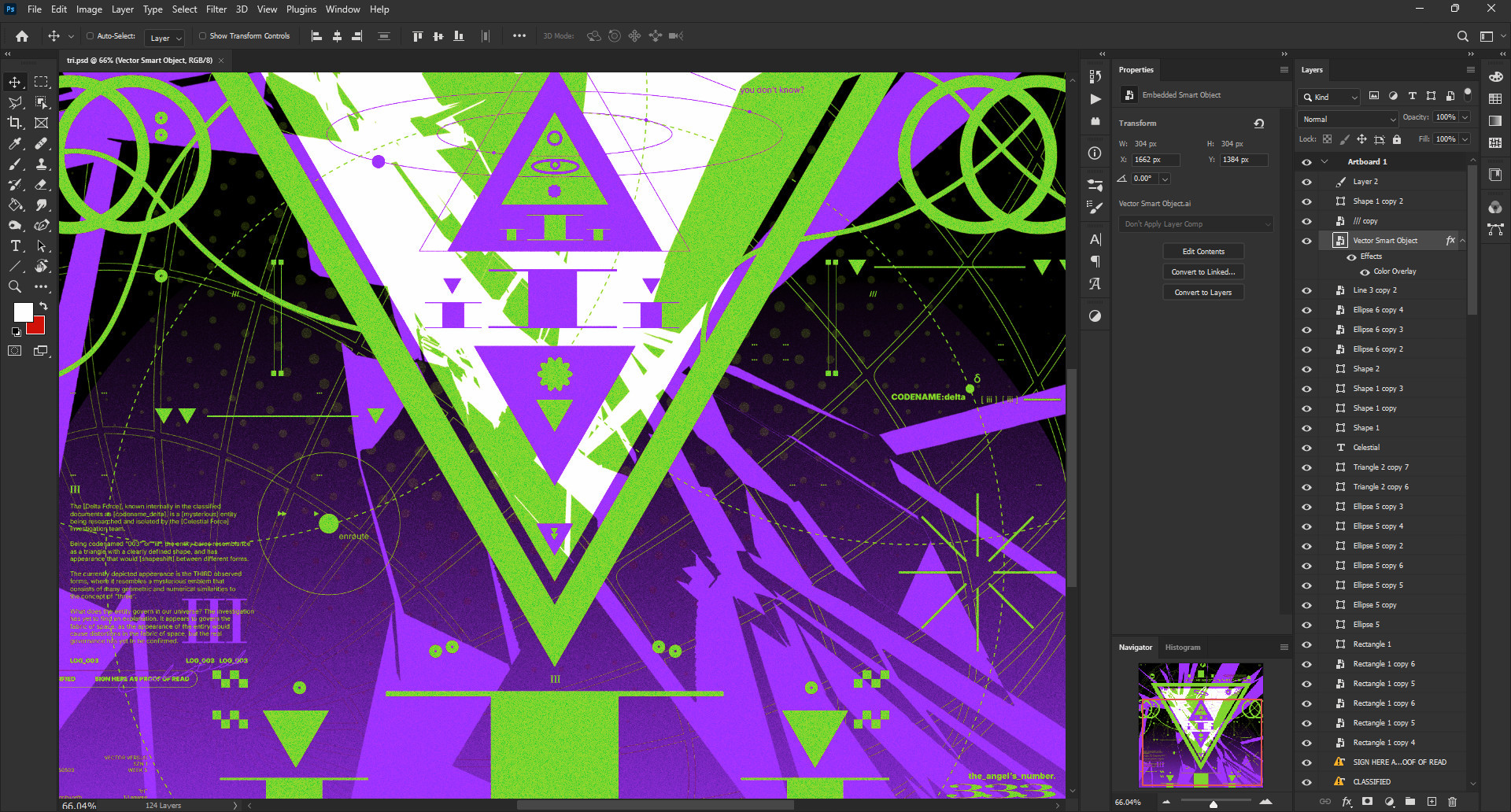Click the Edit Contents button
This screenshot has width=1511, height=812.
1203,252
